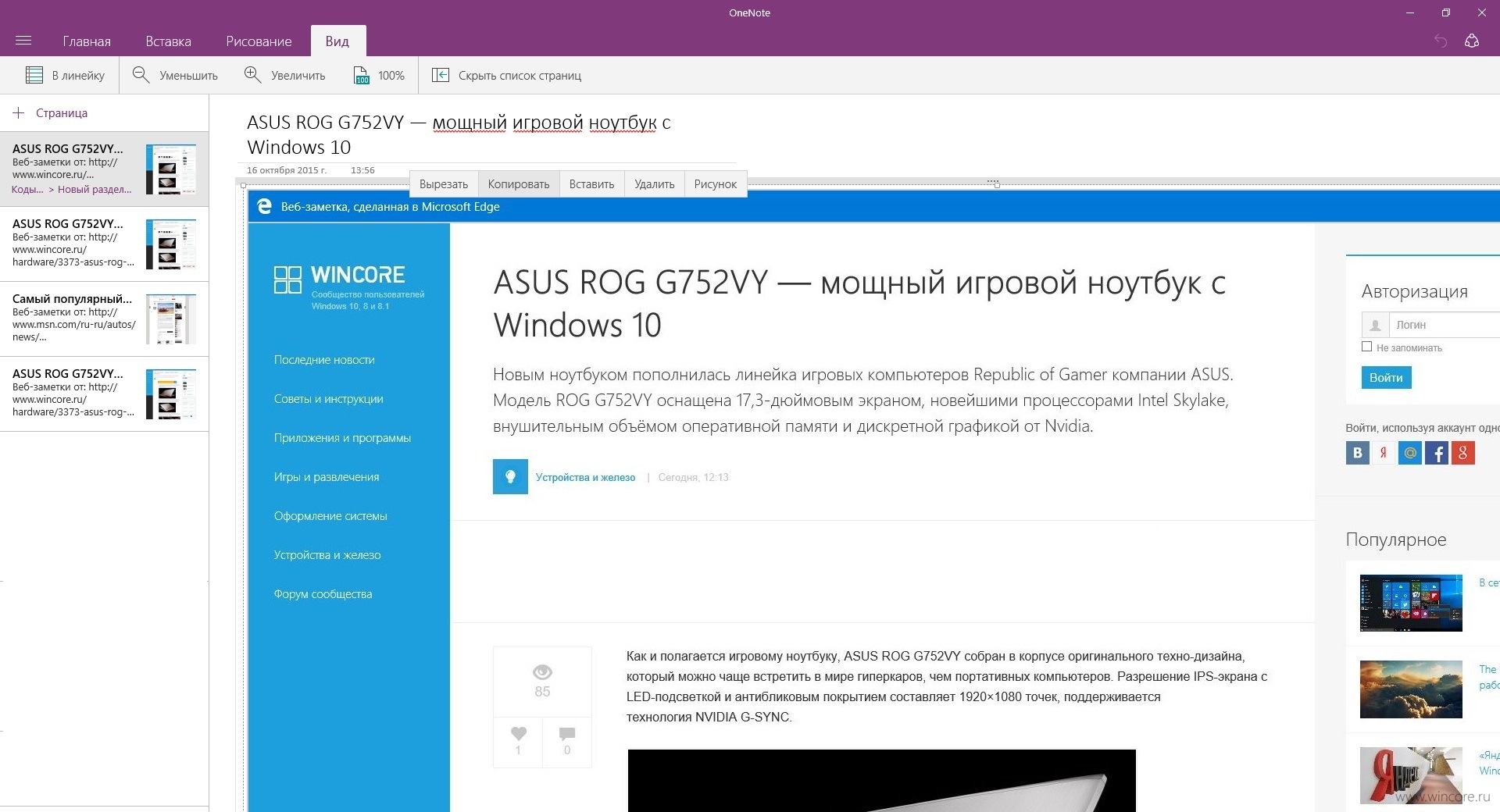Click the page title ASUS ROG G752VY
This screenshot has width=1500, height=812.
[x=459, y=134]
